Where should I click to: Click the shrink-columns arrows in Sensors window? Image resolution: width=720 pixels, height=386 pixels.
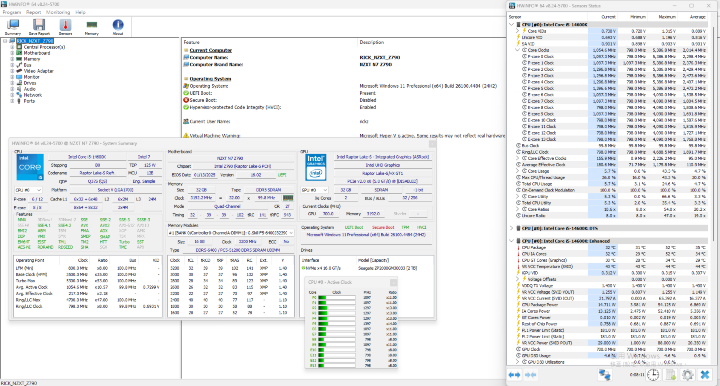(x=530, y=375)
